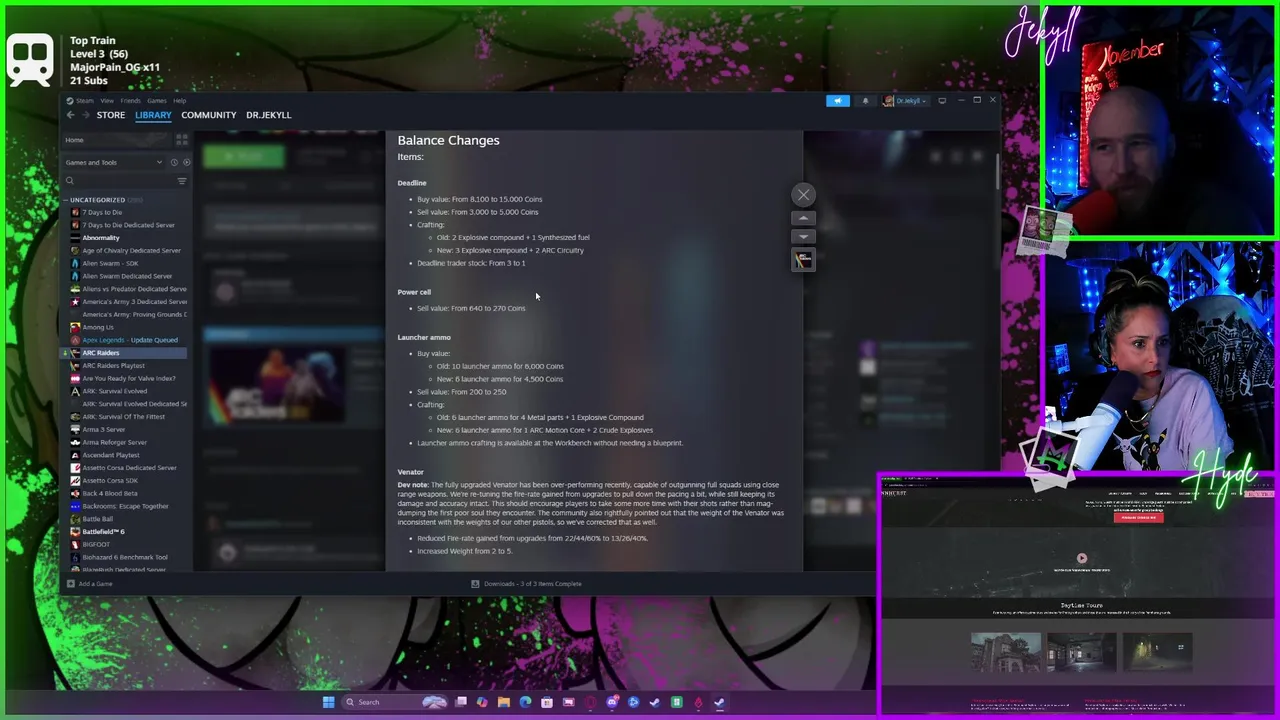Select Alien Swarm - SDK
This screenshot has height=720, width=1280.
click(110, 263)
